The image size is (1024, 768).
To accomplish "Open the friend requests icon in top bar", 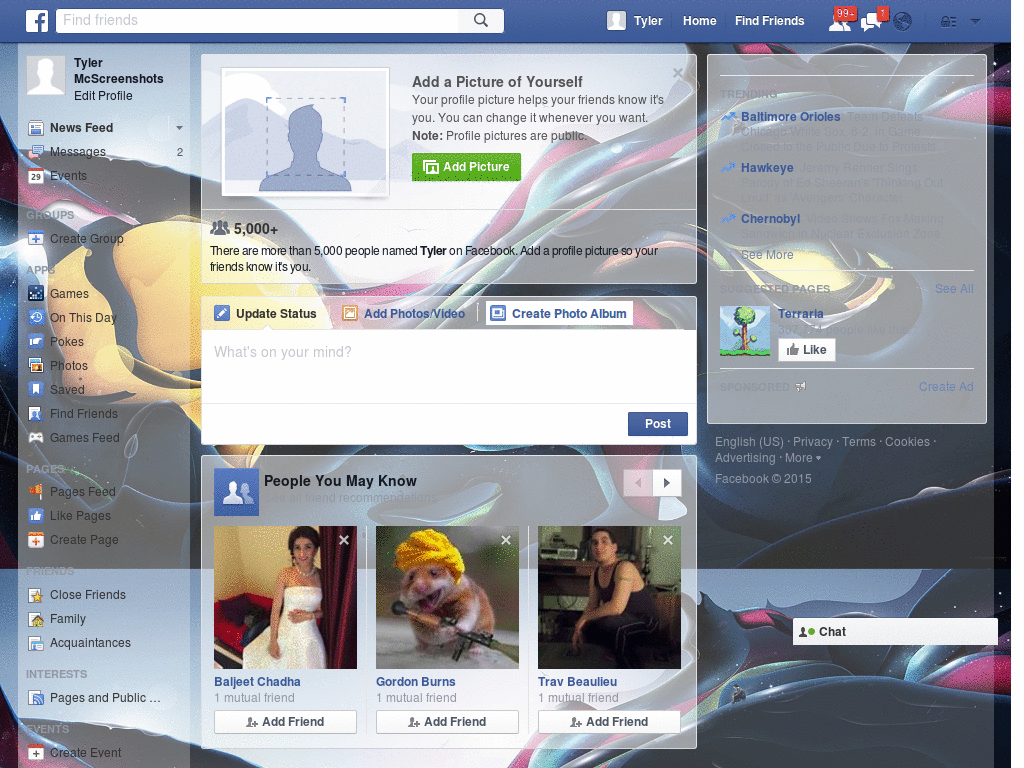I will tap(840, 21).
